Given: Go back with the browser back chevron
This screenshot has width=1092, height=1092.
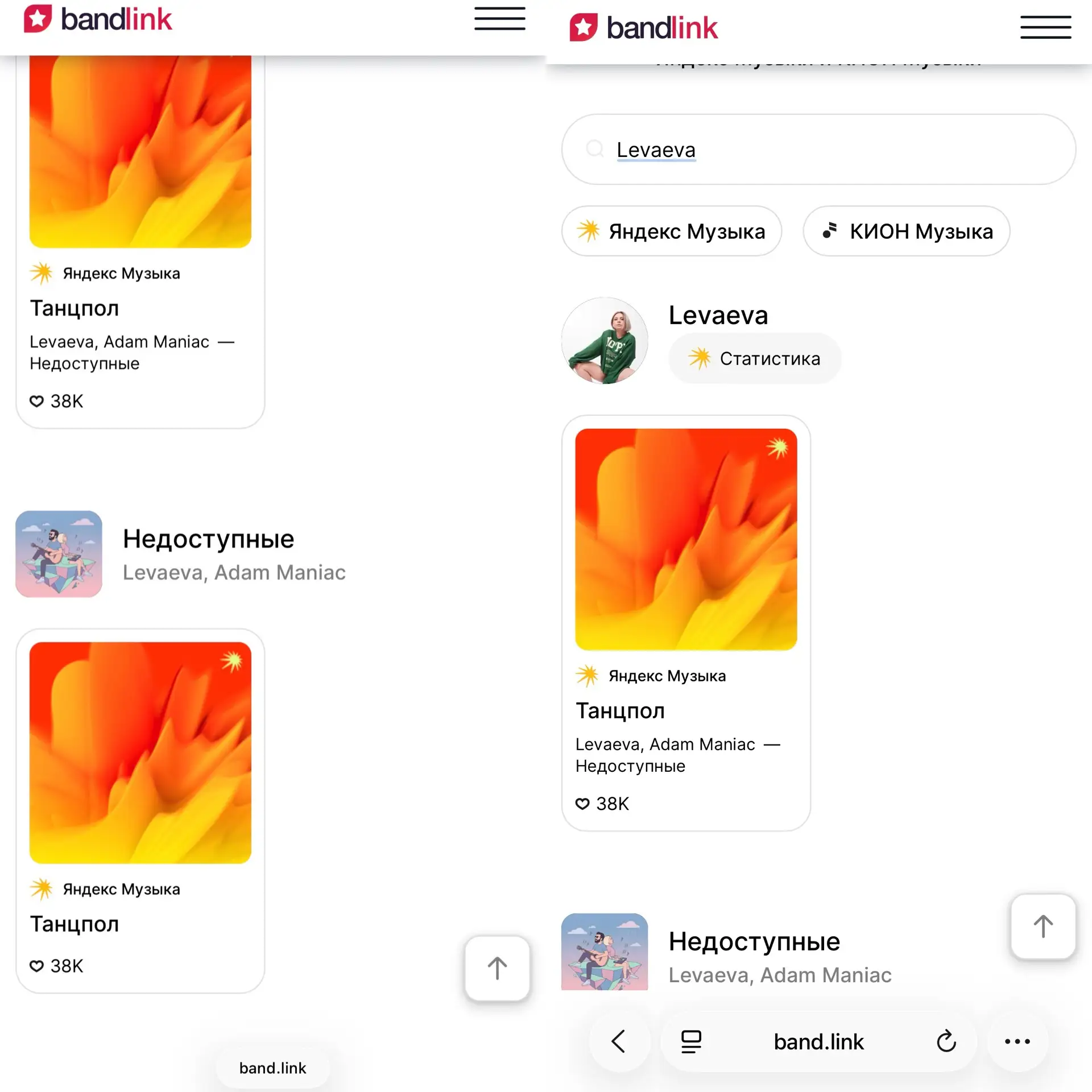Looking at the screenshot, I should [x=619, y=1041].
